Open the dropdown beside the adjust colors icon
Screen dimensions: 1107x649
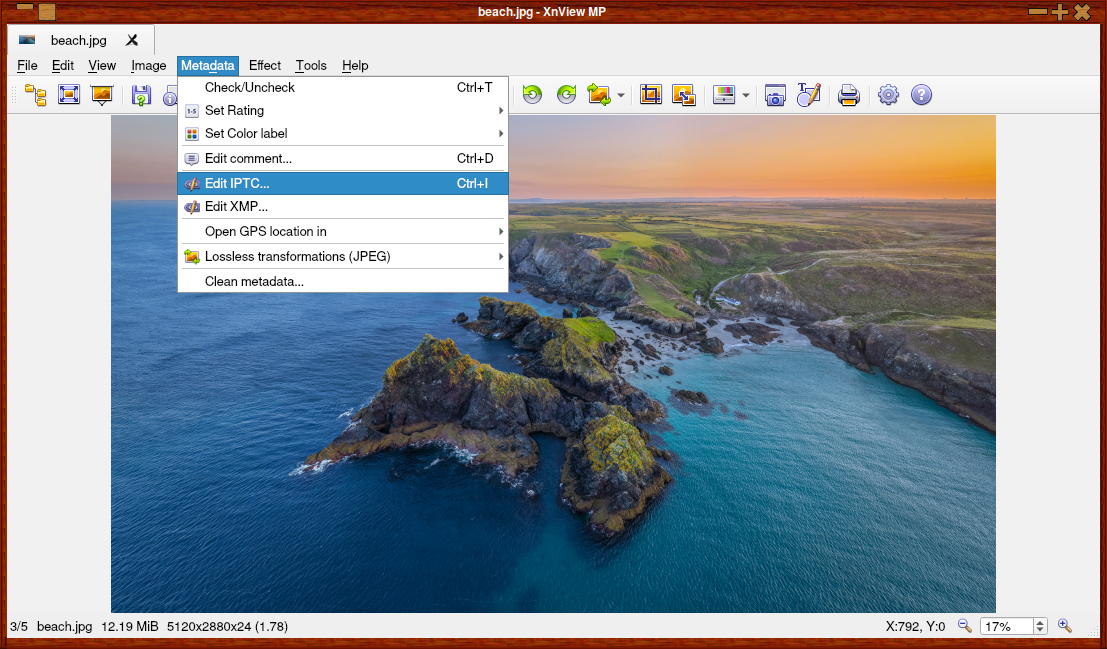(746, 94)
